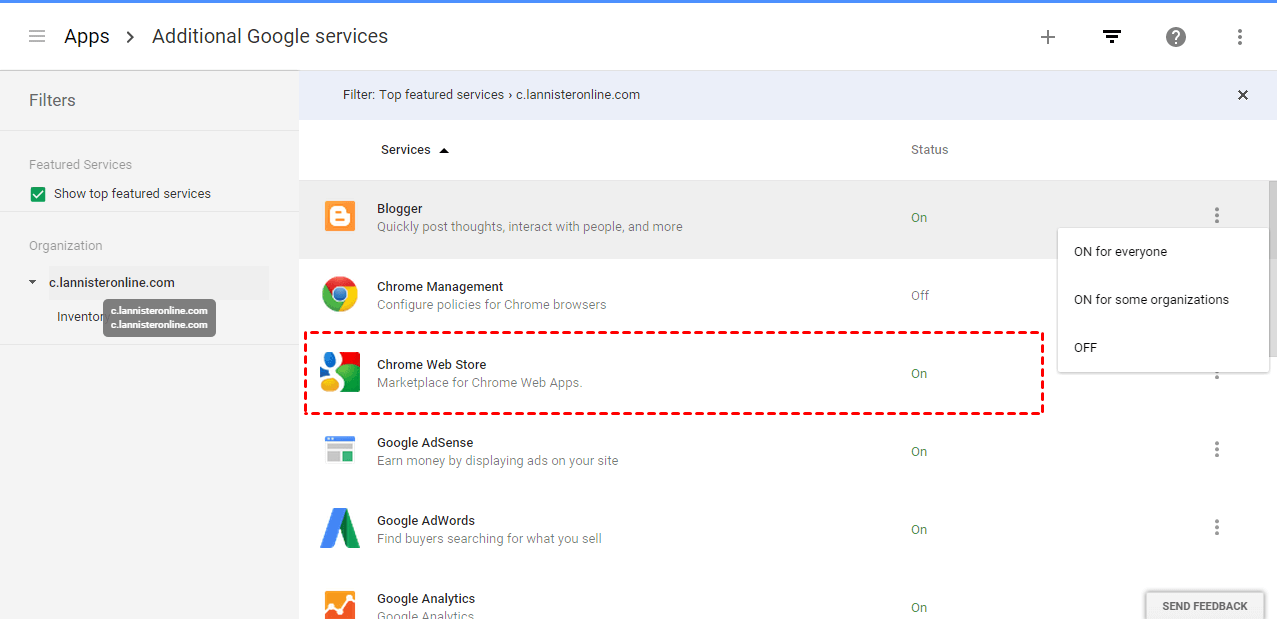Open the help question mark icon
This screenshot has width=1277, height=619.
1176,37
